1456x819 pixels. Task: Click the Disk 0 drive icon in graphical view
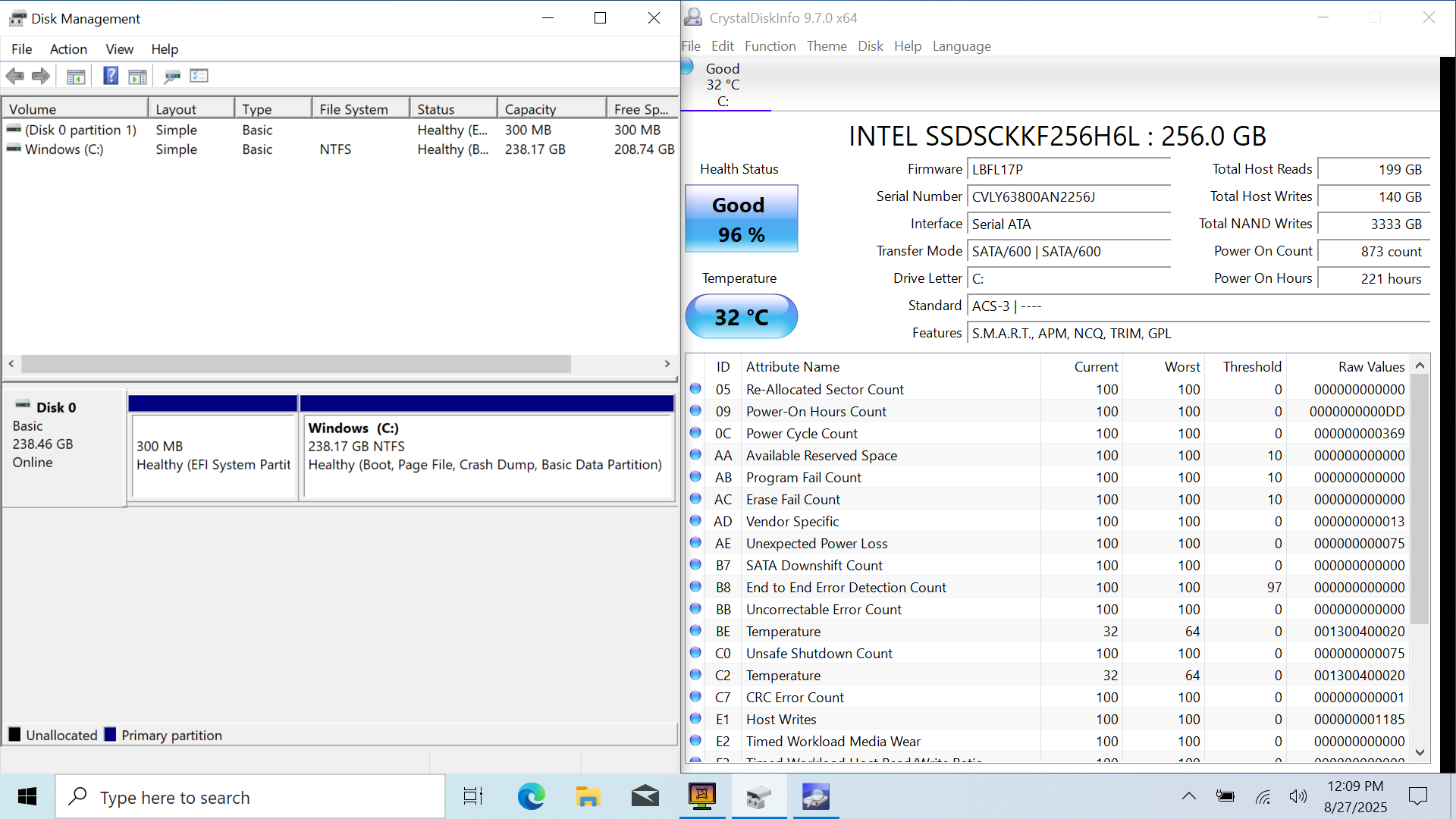point(23,405)
